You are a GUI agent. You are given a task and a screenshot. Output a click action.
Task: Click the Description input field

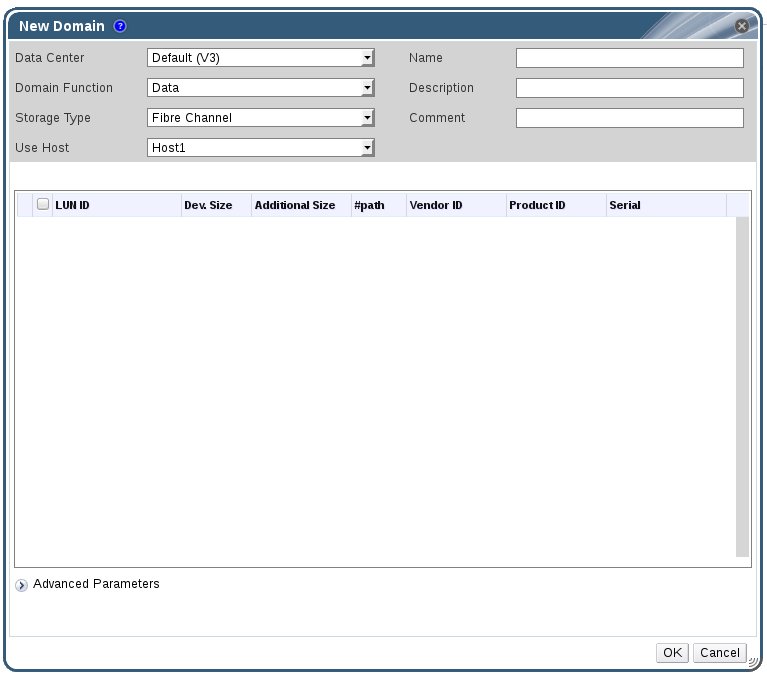tap(629, 88)
